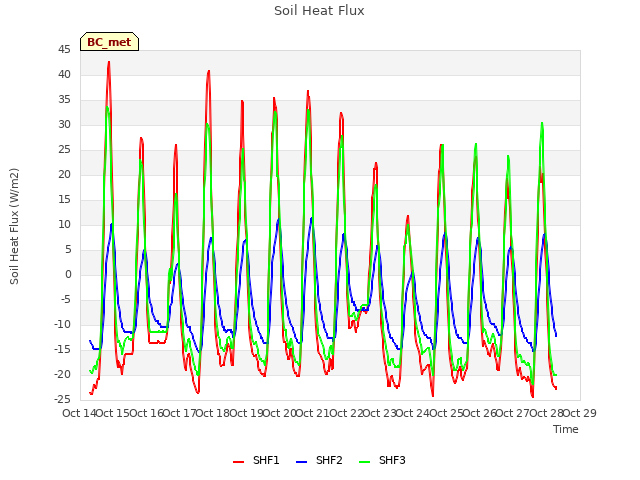Click the red SHF1 legend color marker
Image resolution: width=640 pixels, height=480 pixels.
pos(238,462)
